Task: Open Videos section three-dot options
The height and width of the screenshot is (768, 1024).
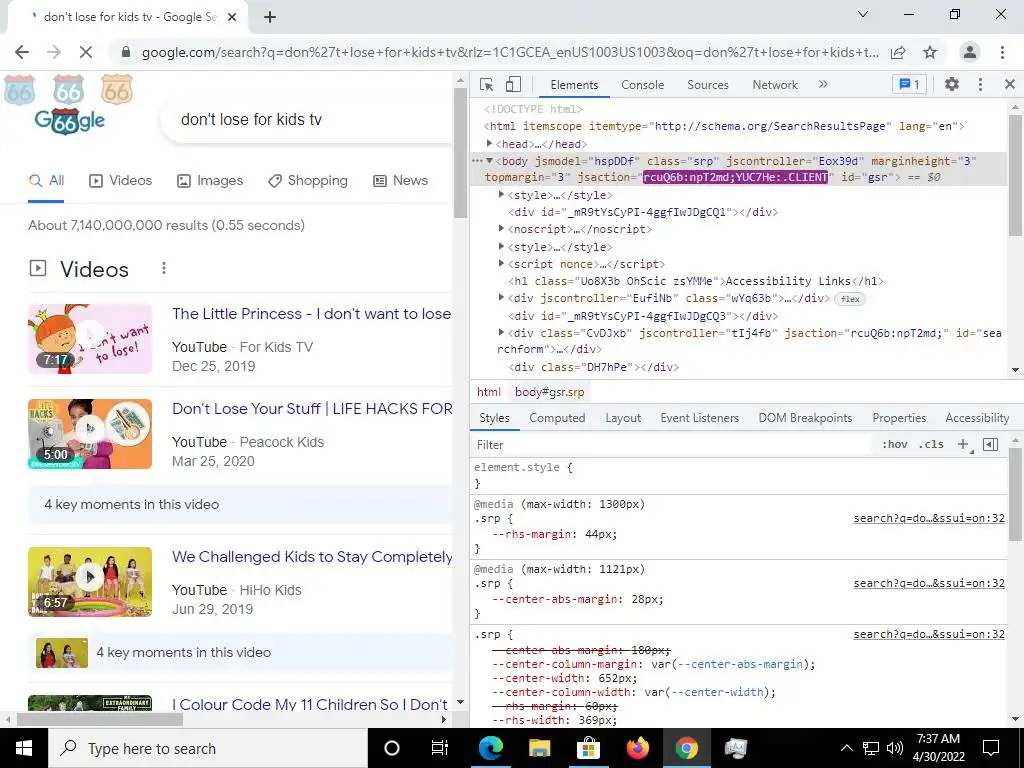Action: pos(164,268)
